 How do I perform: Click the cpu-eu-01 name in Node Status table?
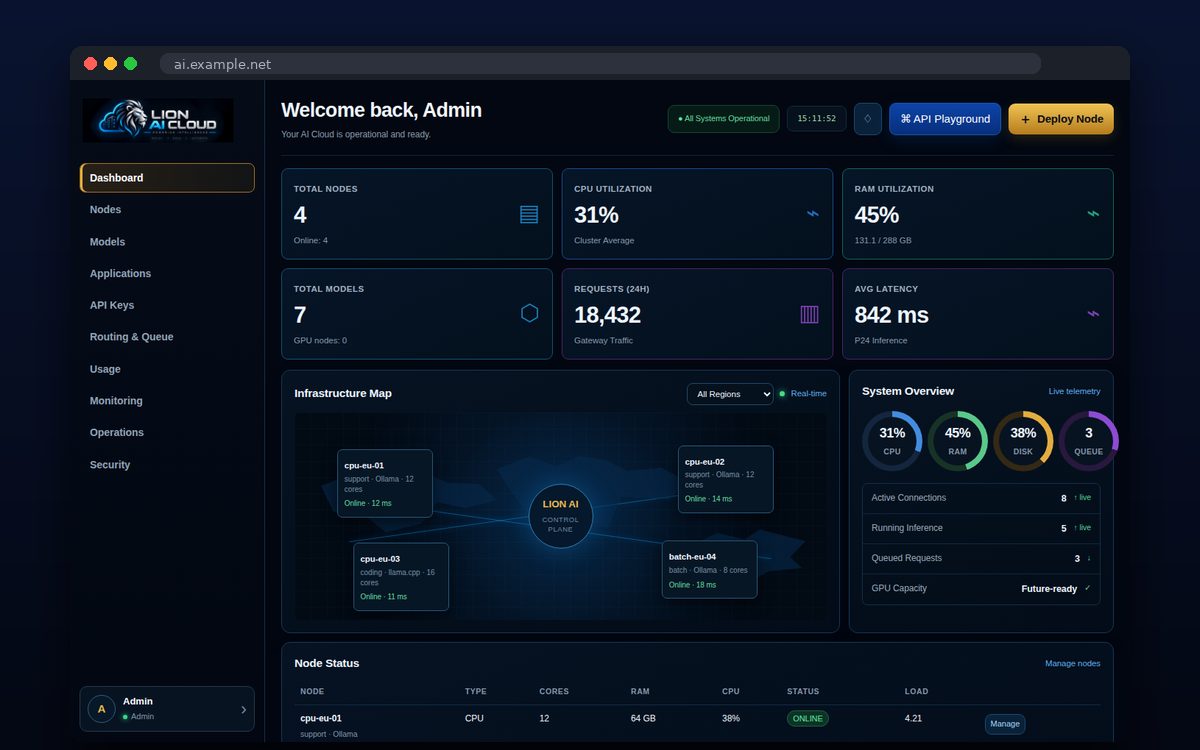tap(321, 718)
